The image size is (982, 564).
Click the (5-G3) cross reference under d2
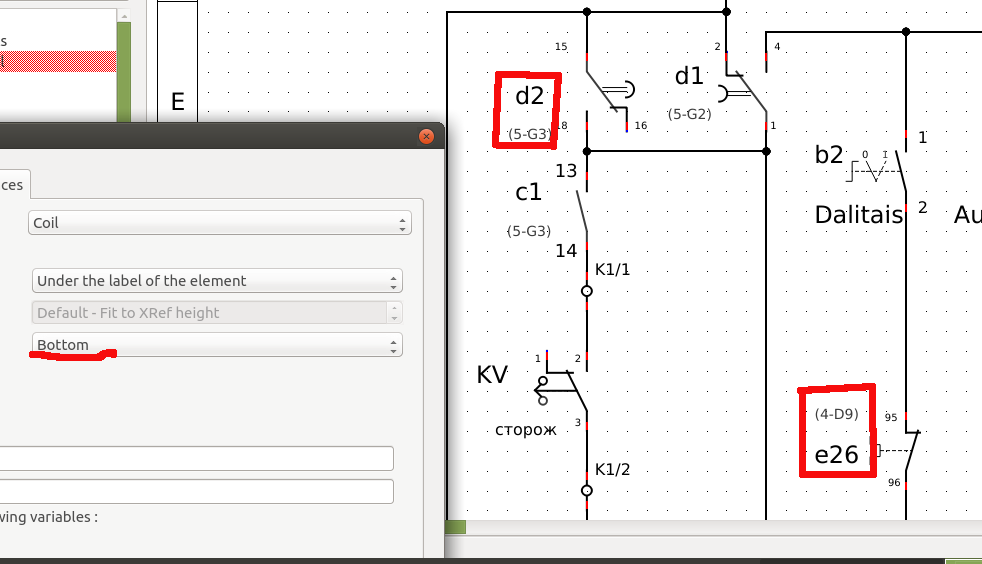point(529,134)
